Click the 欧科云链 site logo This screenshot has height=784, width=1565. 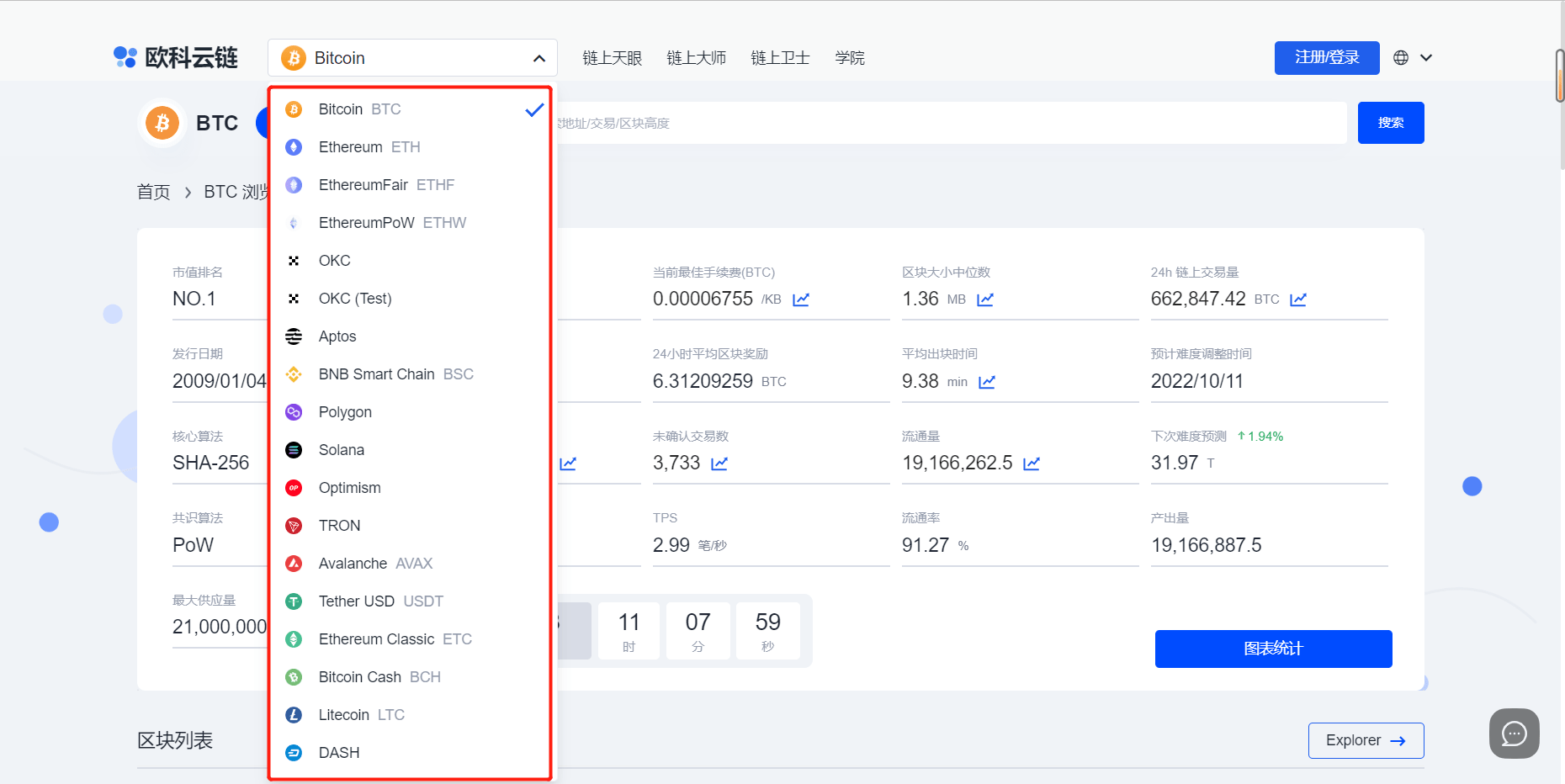(x=176, y=57)
